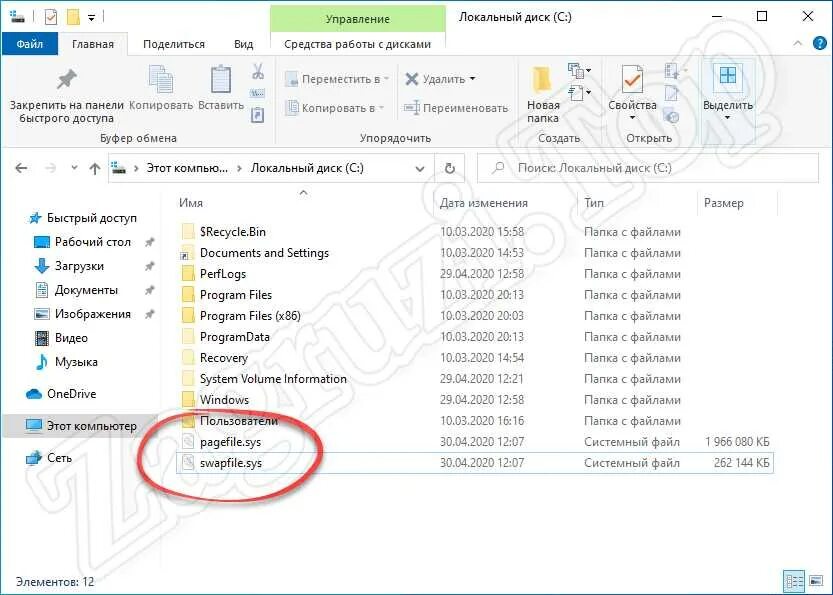Open address bar history dropdown chevron

(420, 169)
